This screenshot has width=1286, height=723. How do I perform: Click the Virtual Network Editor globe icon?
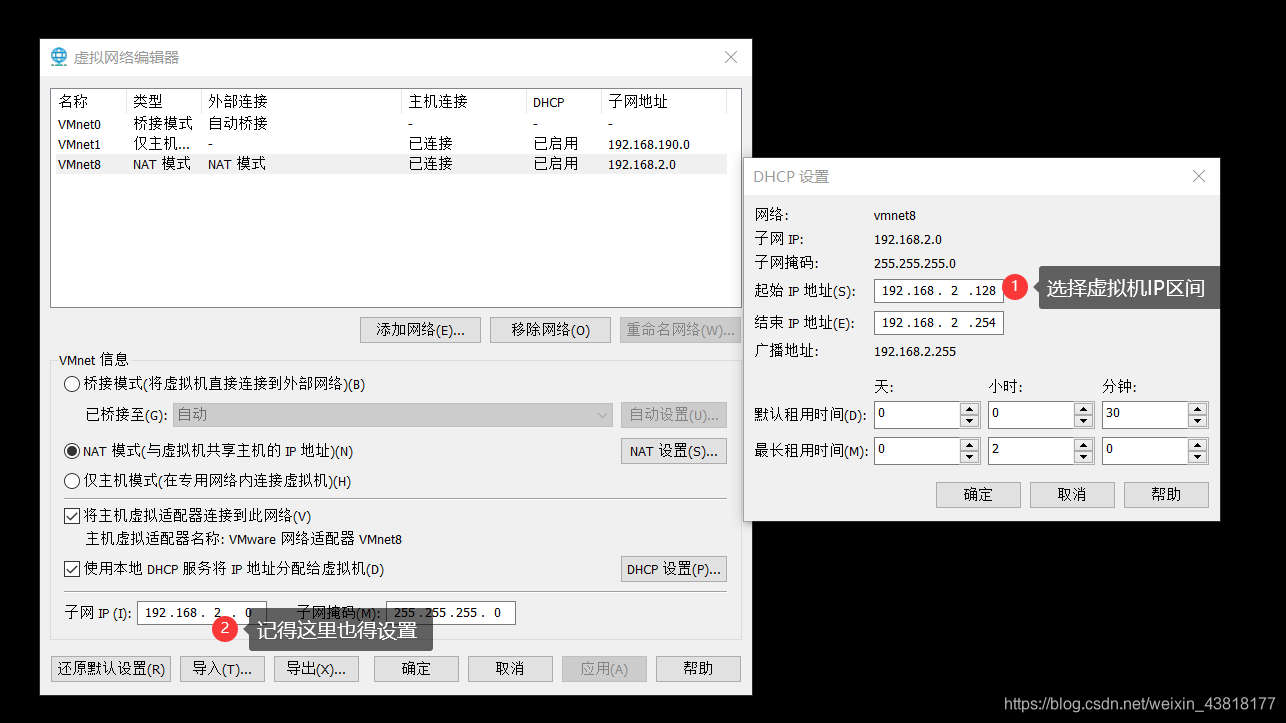click(x=59, y=57)
